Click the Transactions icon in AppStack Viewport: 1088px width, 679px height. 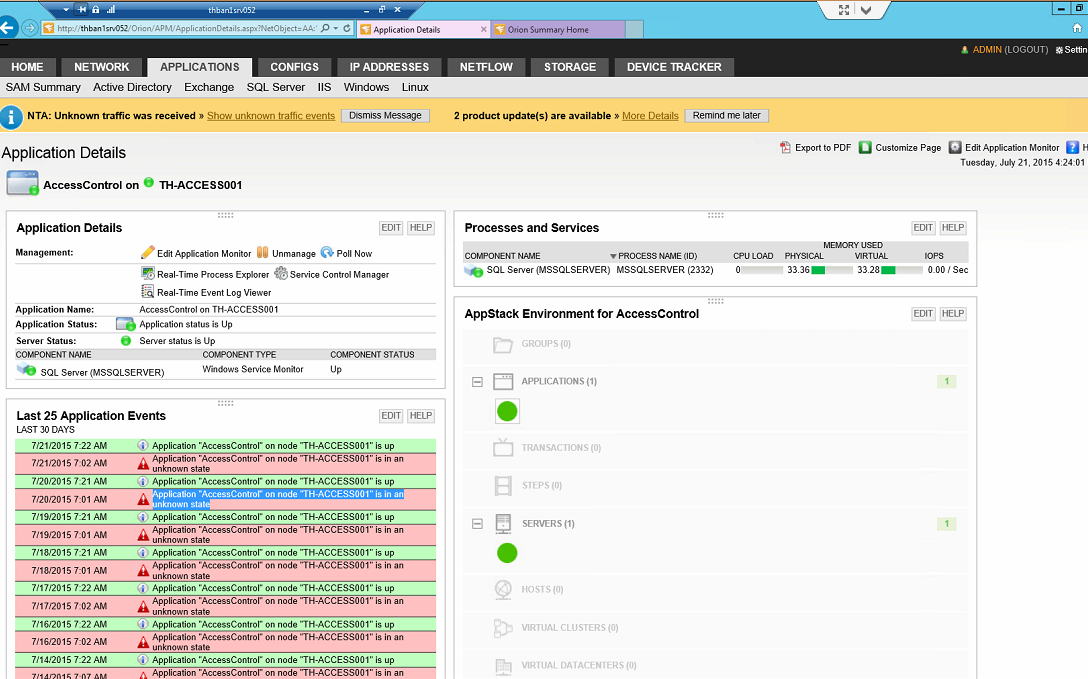coord(503,447)
